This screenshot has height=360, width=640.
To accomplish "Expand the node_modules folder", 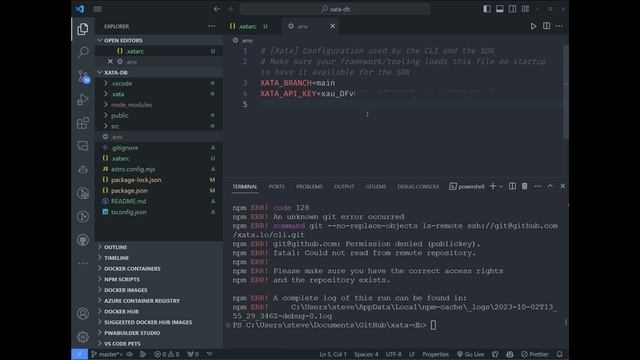I will click(106, 105).
